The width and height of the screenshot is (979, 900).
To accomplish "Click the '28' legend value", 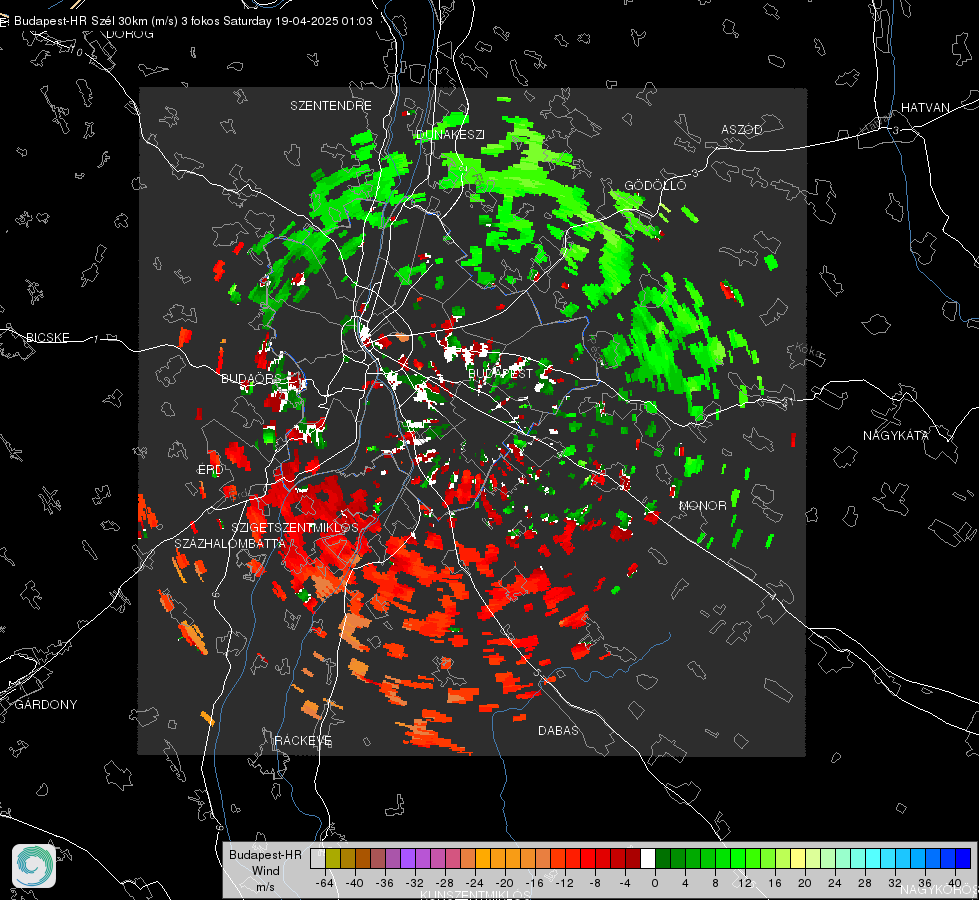I will pos(865,883).
